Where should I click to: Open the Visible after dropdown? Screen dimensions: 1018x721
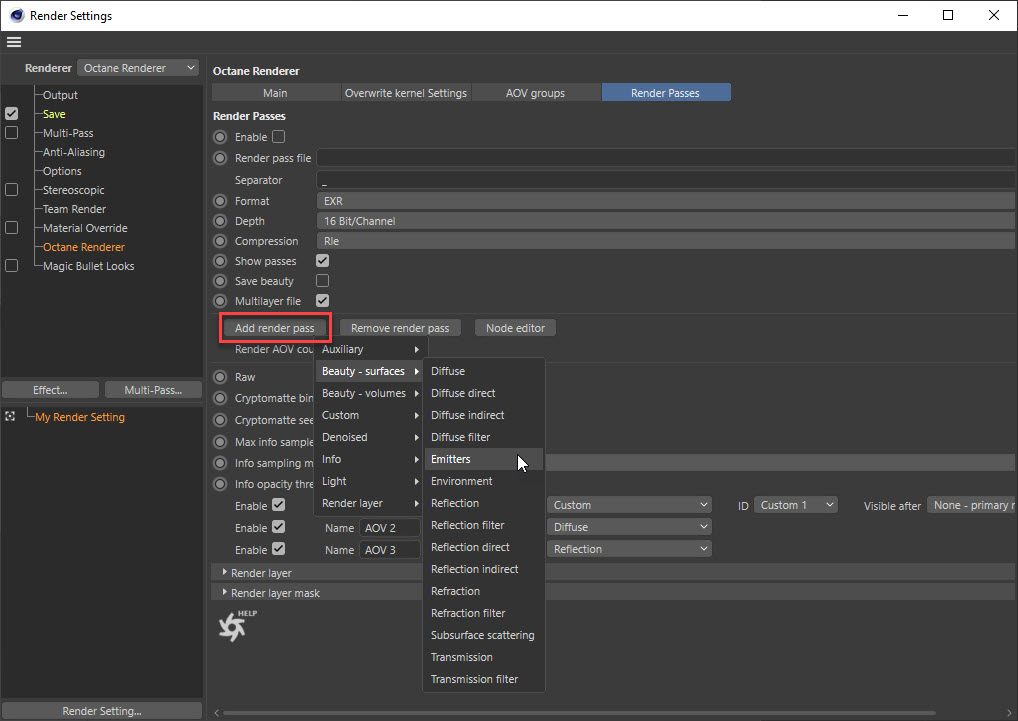tap(971, 505)
